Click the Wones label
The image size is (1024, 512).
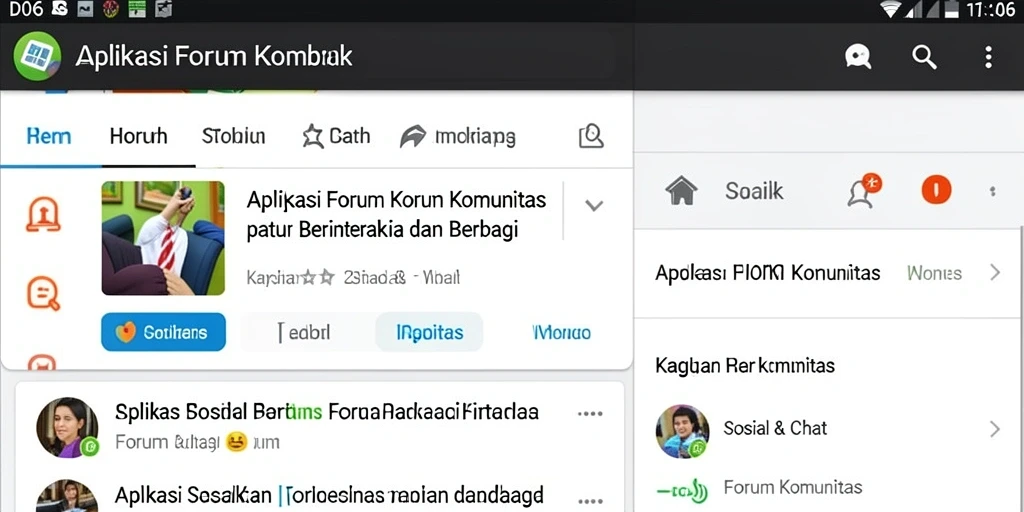(934, 273)
